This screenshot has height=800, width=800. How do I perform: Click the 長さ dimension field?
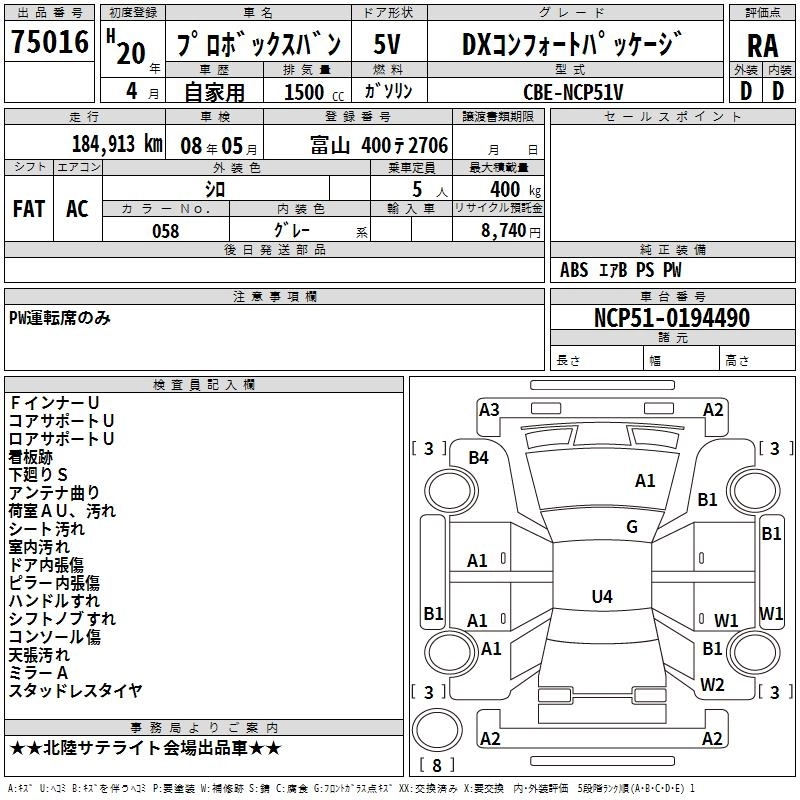click(x=596, y=360)
